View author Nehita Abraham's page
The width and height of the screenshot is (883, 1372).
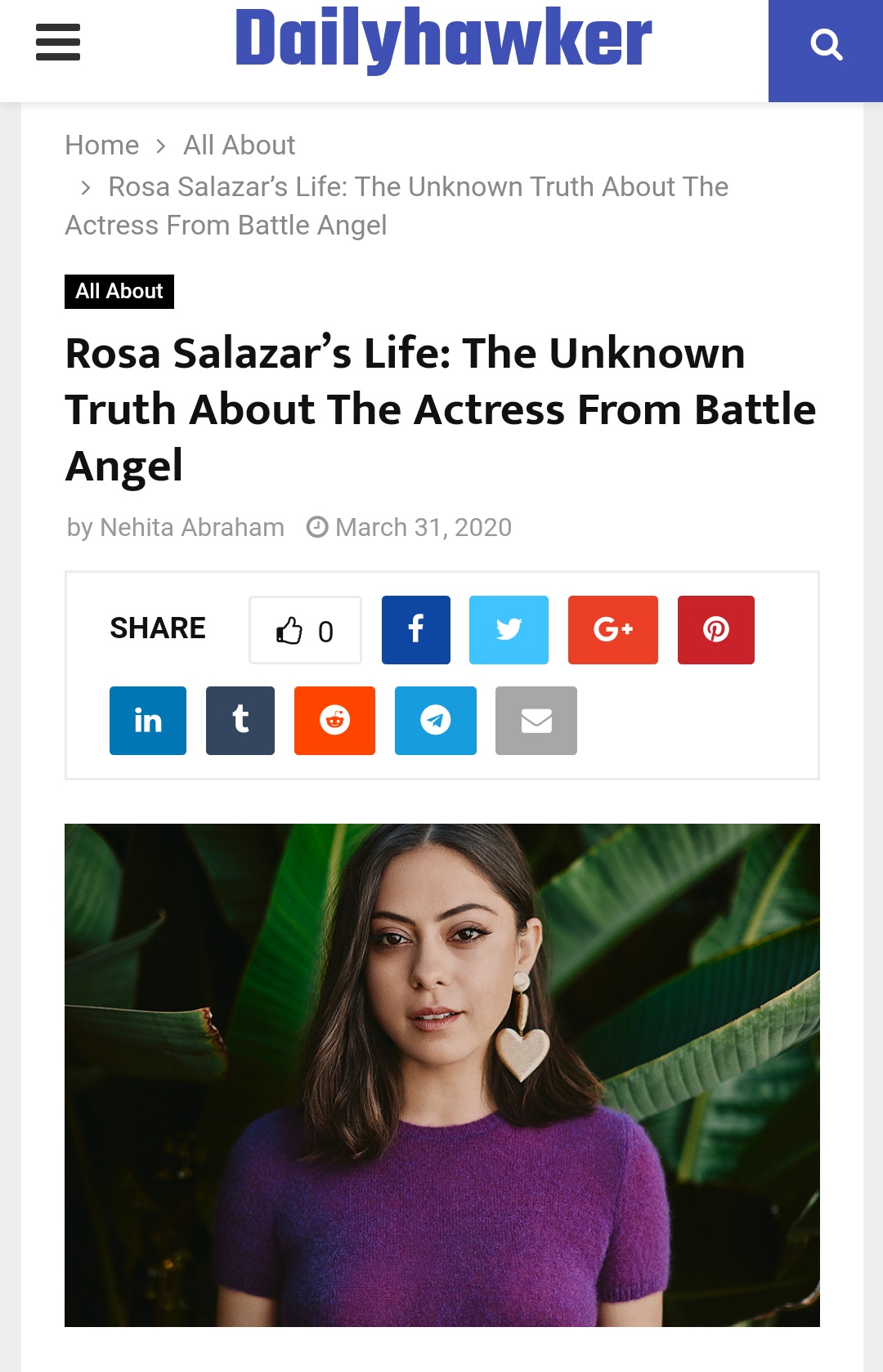coord(191,528)
